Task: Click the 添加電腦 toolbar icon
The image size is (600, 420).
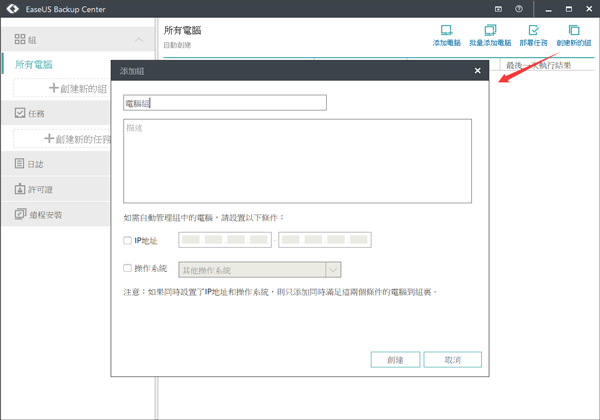Action: point(447,35)
